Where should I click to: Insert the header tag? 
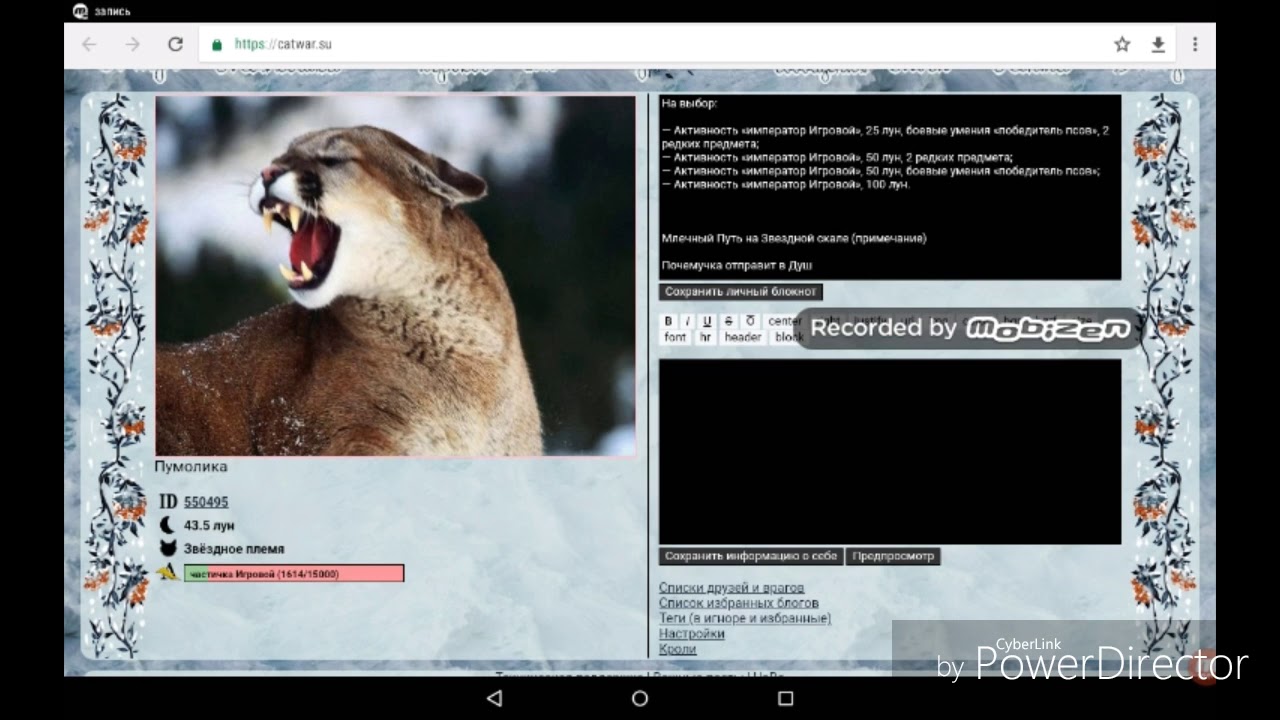743,337
